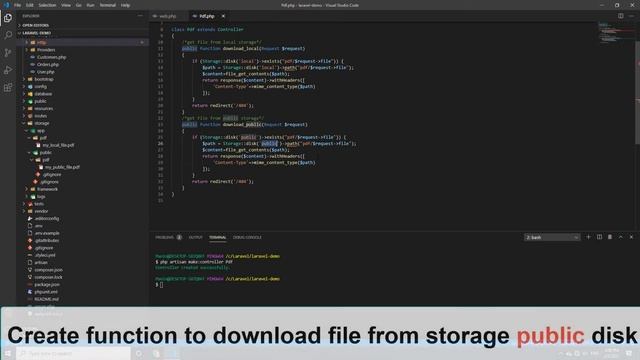Open the Run menu
This screenshot has width=640, height=360.
click(90, 5)
